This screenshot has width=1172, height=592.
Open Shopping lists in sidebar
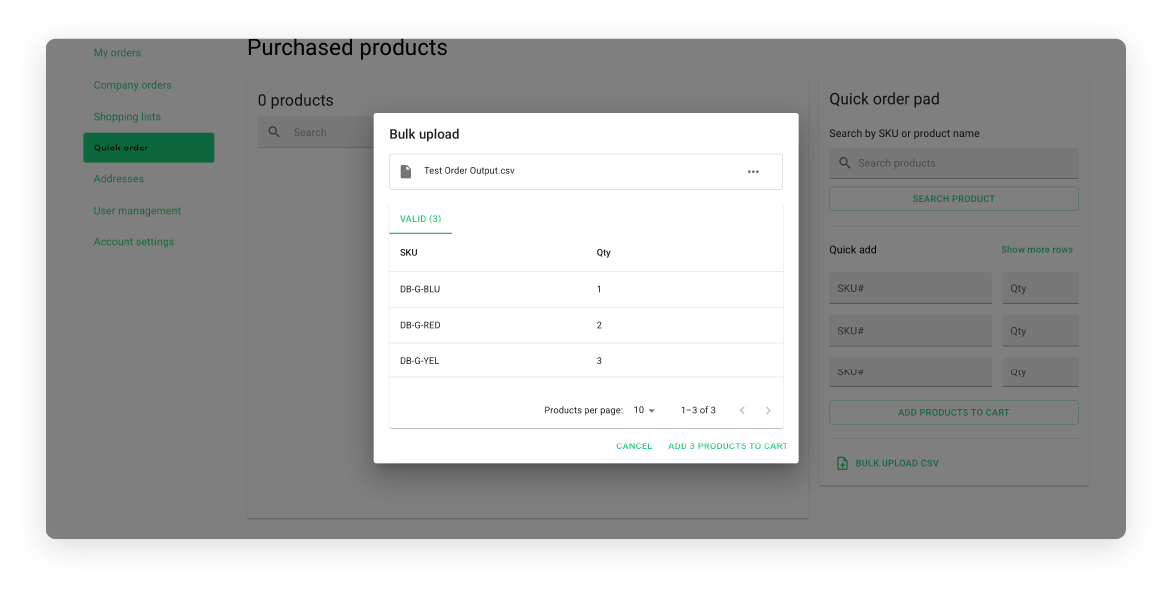pyautogui.click(x=127, y=117)
